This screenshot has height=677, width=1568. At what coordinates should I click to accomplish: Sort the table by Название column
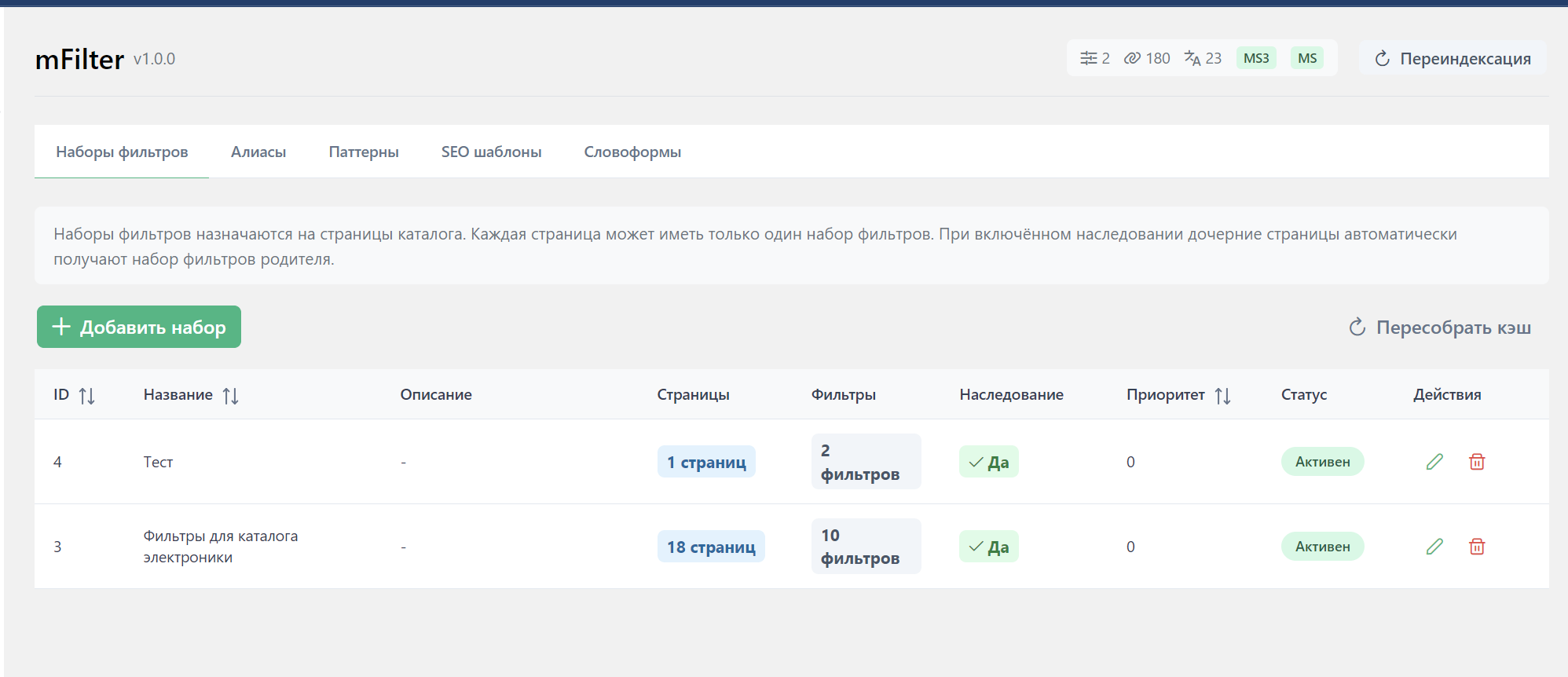click(230, 395)
